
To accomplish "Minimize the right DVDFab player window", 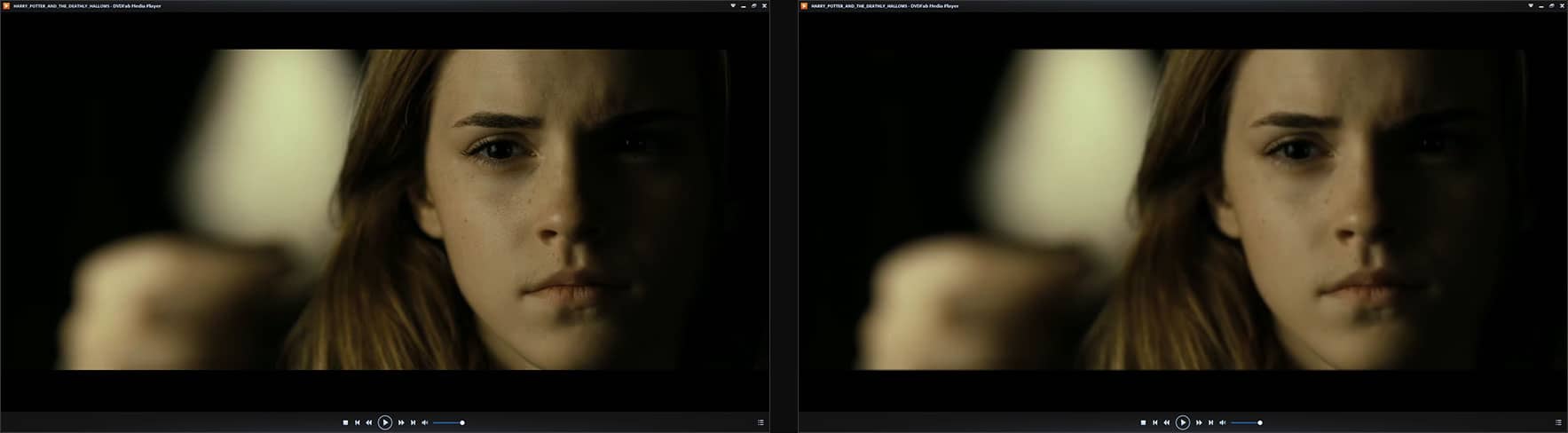I will click(x=1540, y=6).
